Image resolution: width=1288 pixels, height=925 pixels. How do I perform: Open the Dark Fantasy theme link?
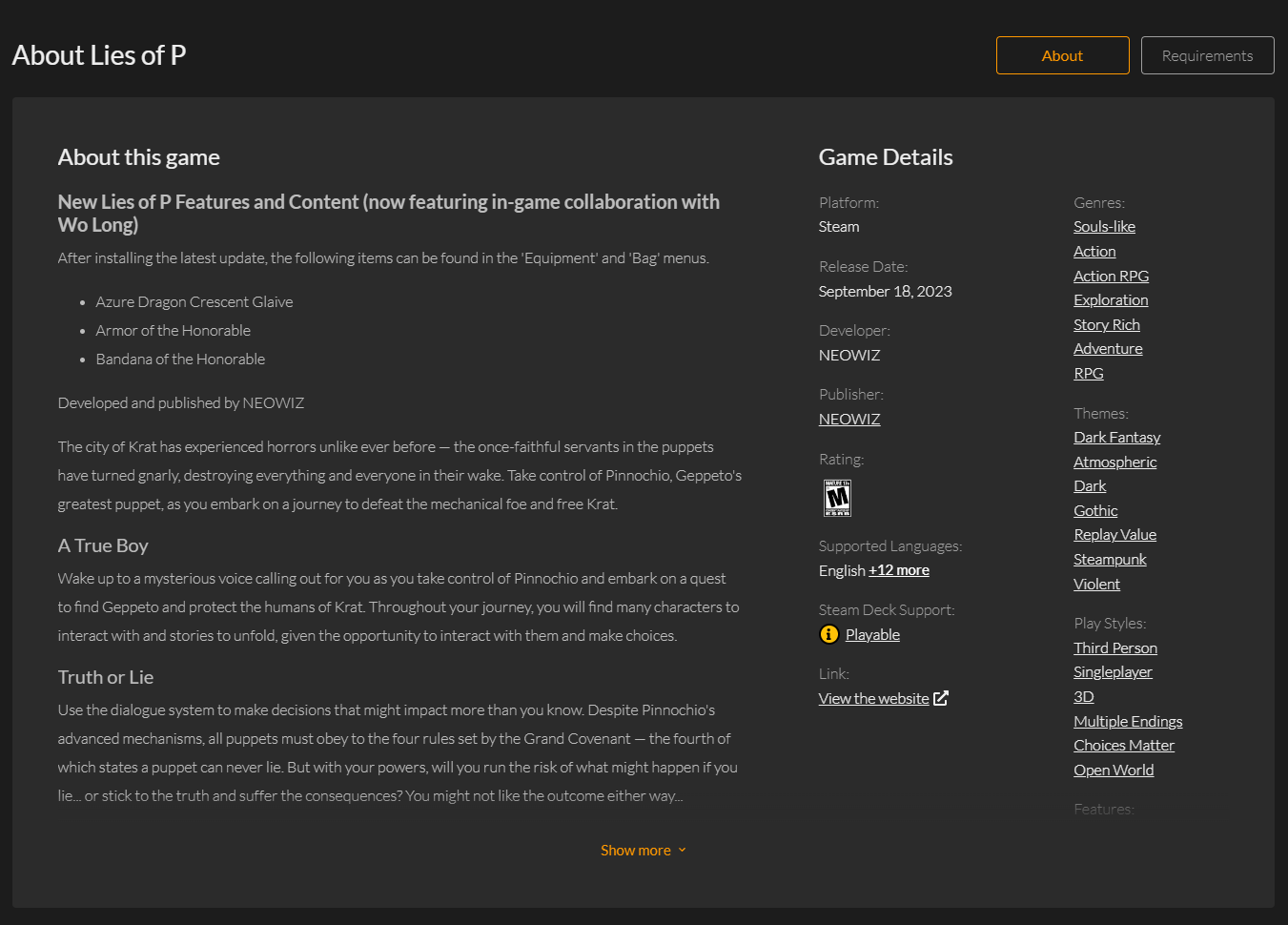click(1117, 438)
